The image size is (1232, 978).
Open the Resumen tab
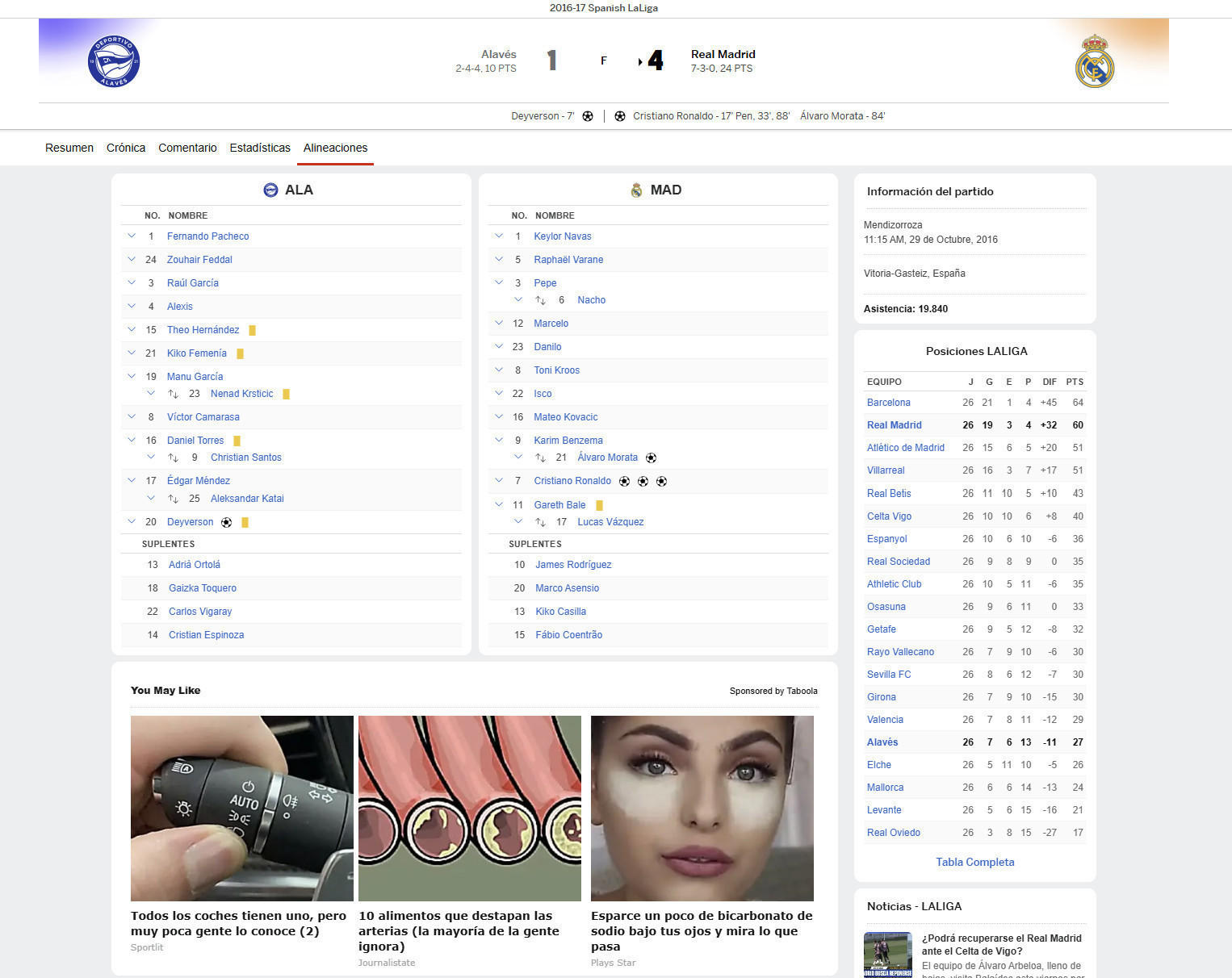tap(69, 148)
